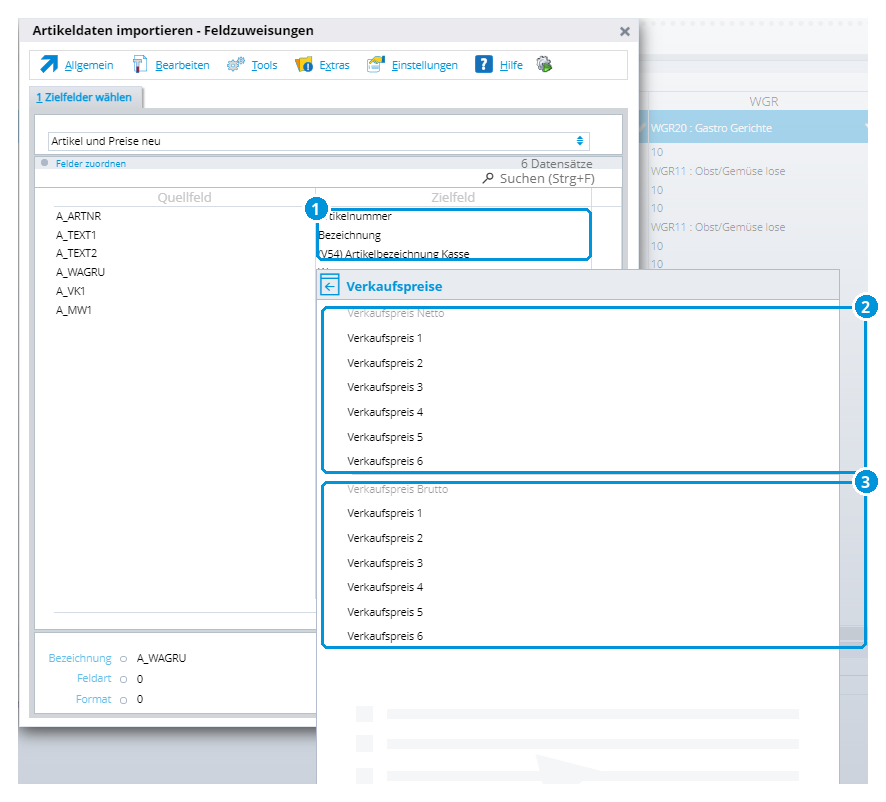Choose Verkaufspreis 5 under Verkaufspreis Netto
This screenshot has height=802, width=886.
click(x=385, y=437)
